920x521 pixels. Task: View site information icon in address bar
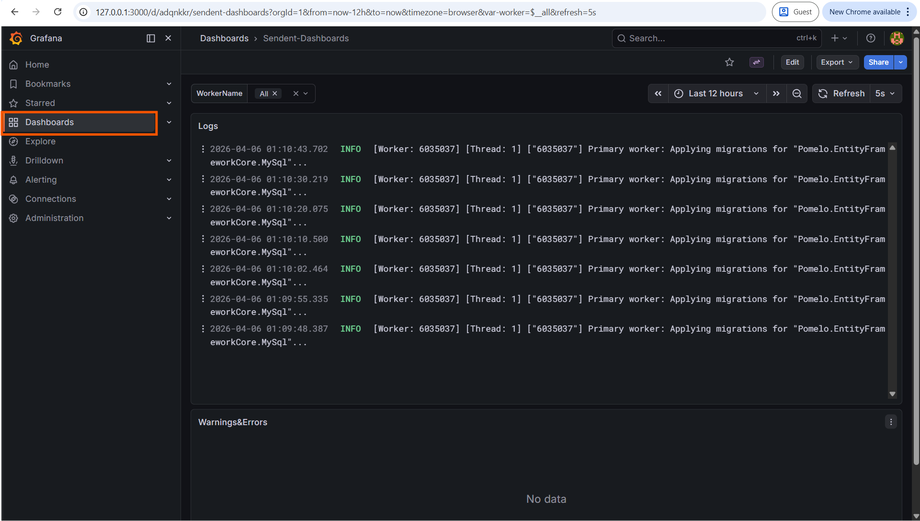coord(83,12)
